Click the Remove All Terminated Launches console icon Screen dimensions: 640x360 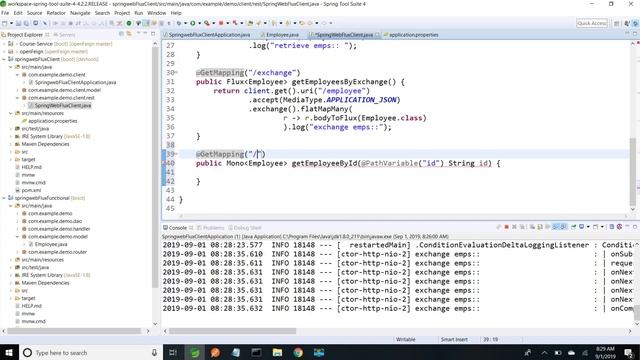point(522,227)
